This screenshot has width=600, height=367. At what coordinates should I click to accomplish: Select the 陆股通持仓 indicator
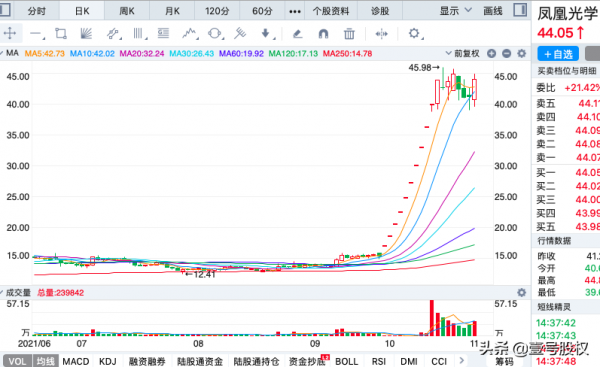[256, 361]
